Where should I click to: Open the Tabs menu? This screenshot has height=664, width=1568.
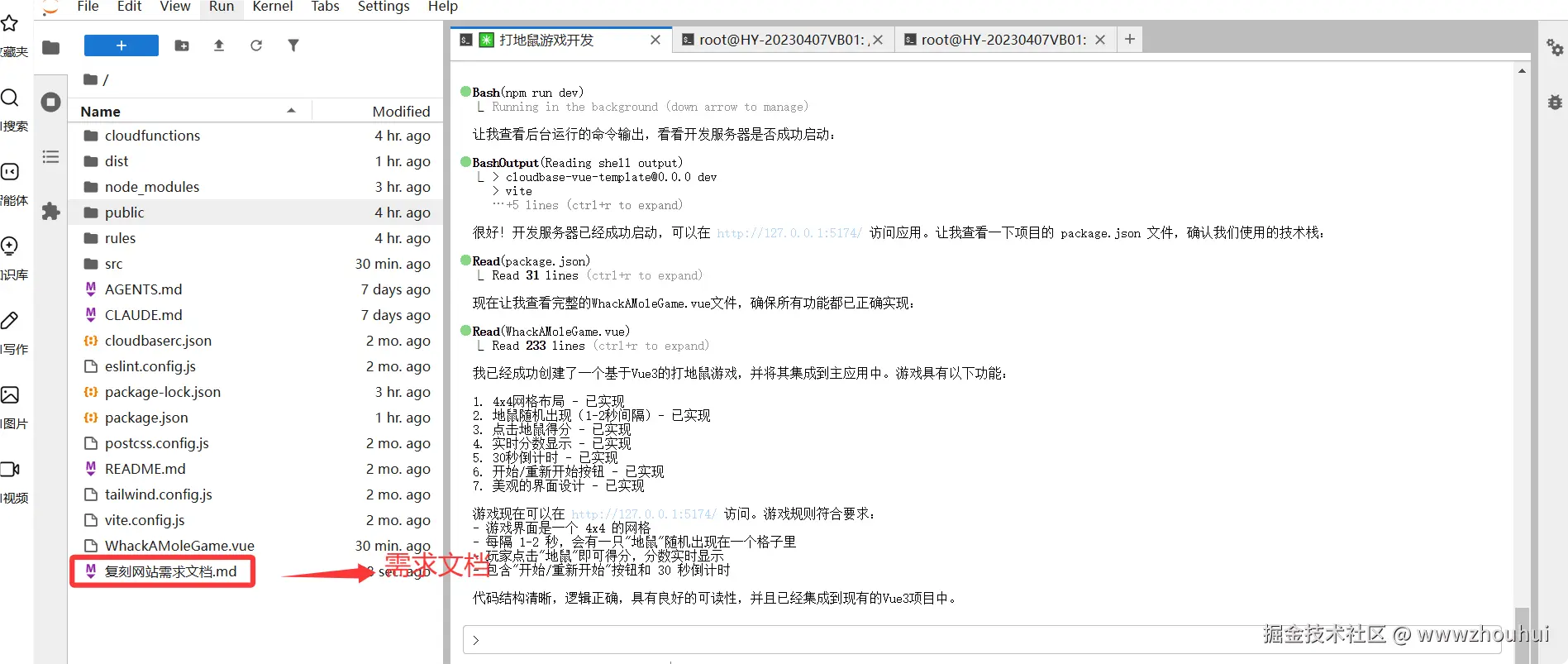(x=325, y=7)
